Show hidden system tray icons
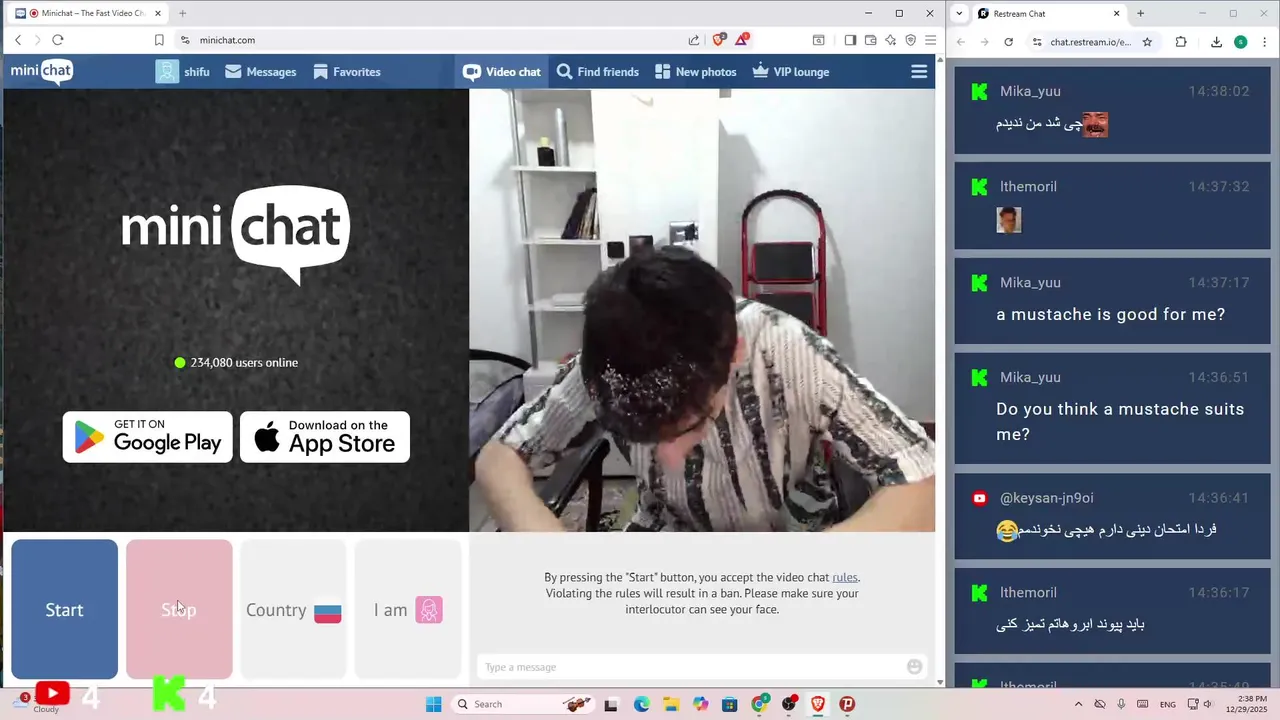The height and width of the screenshot is (720, 1280). coord(1078,704)
